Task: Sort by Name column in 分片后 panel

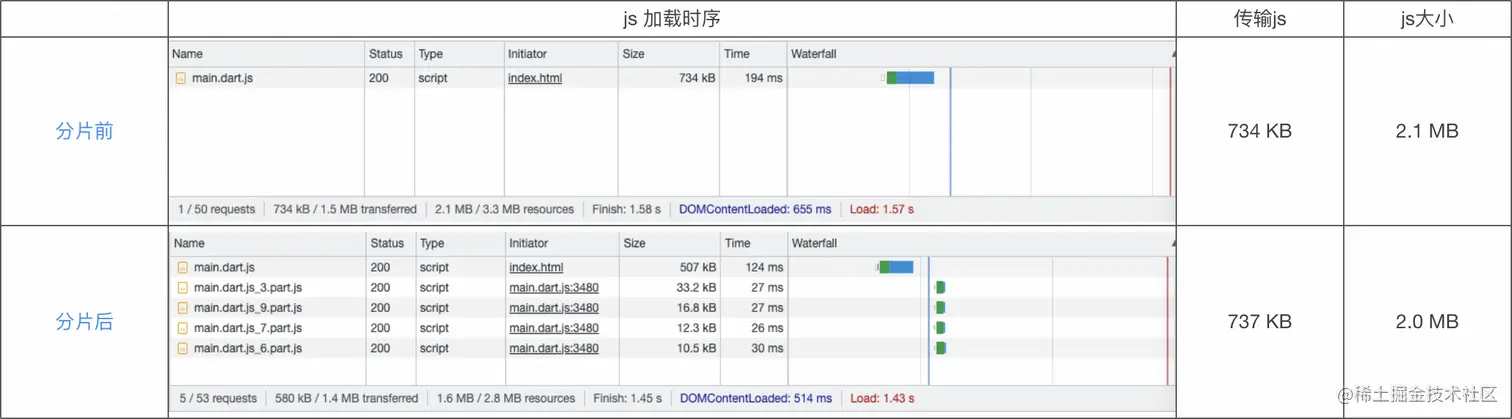Action: (x=189, y=243)
